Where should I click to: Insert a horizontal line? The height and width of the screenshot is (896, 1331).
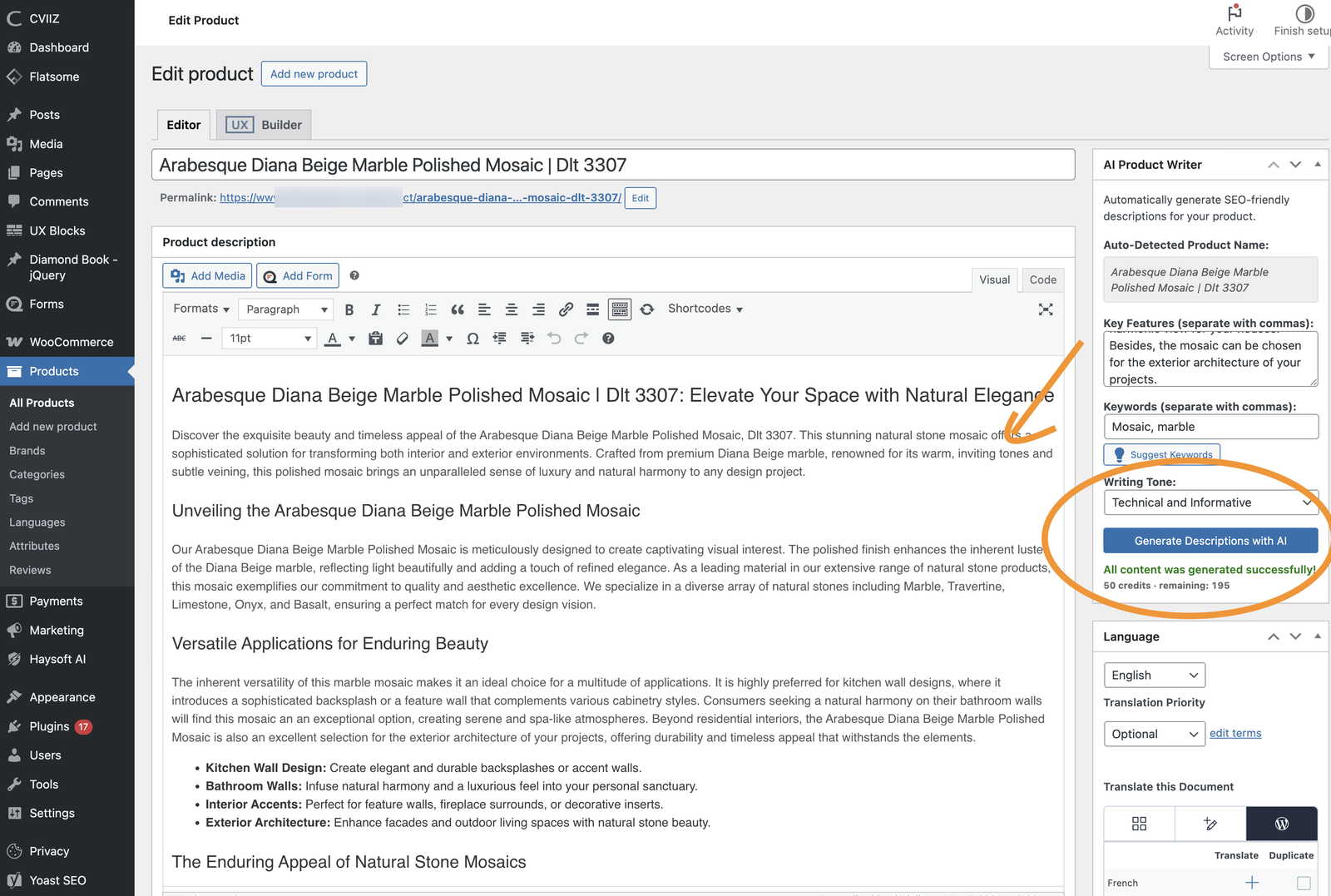point(206,339)
